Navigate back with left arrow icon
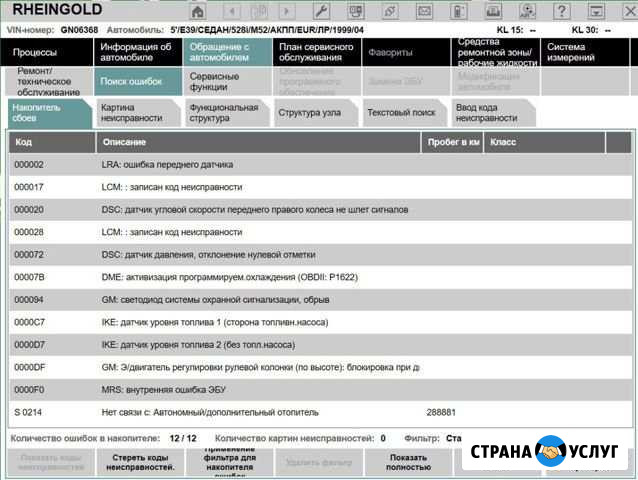Viewport: 638px width, 480px height. coord(232,11)
